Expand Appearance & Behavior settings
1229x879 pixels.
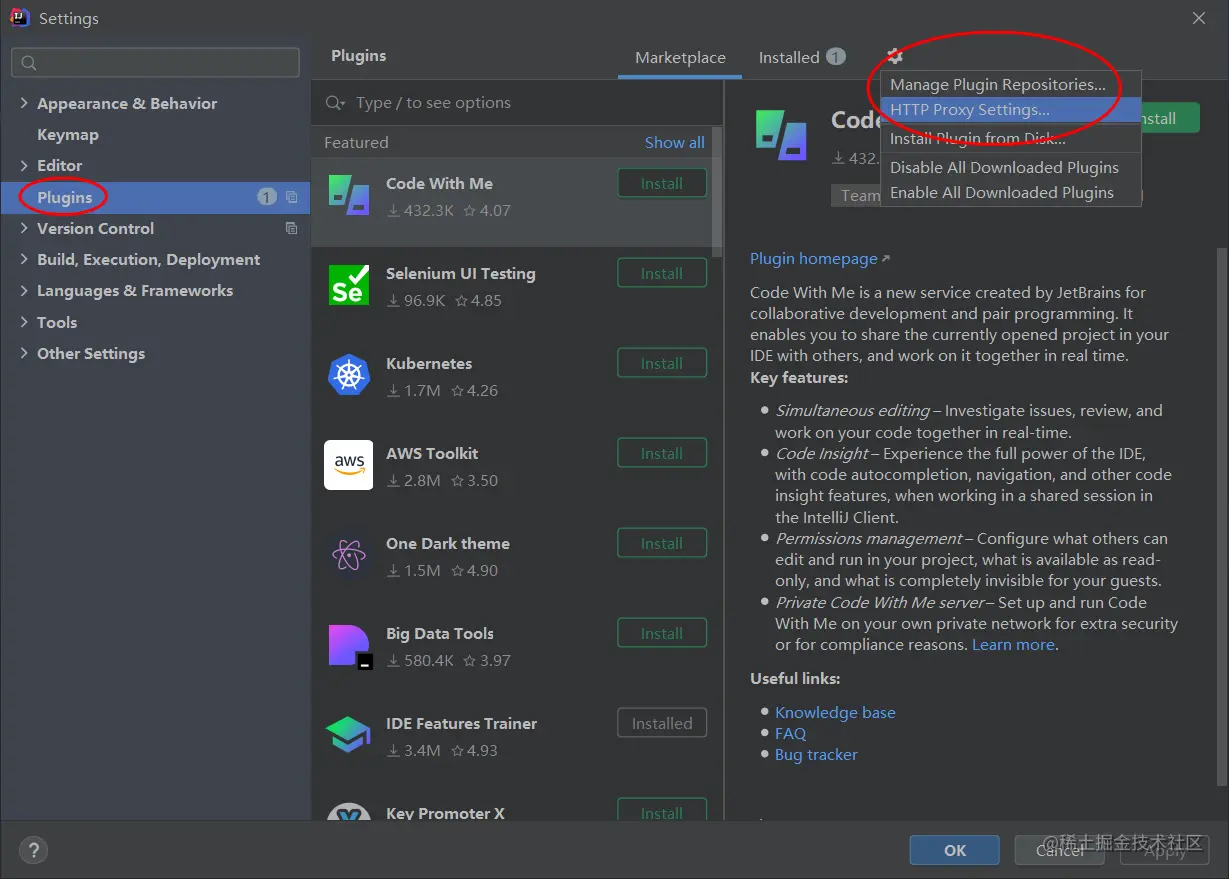pyautogui.click(x=25, y=104)
